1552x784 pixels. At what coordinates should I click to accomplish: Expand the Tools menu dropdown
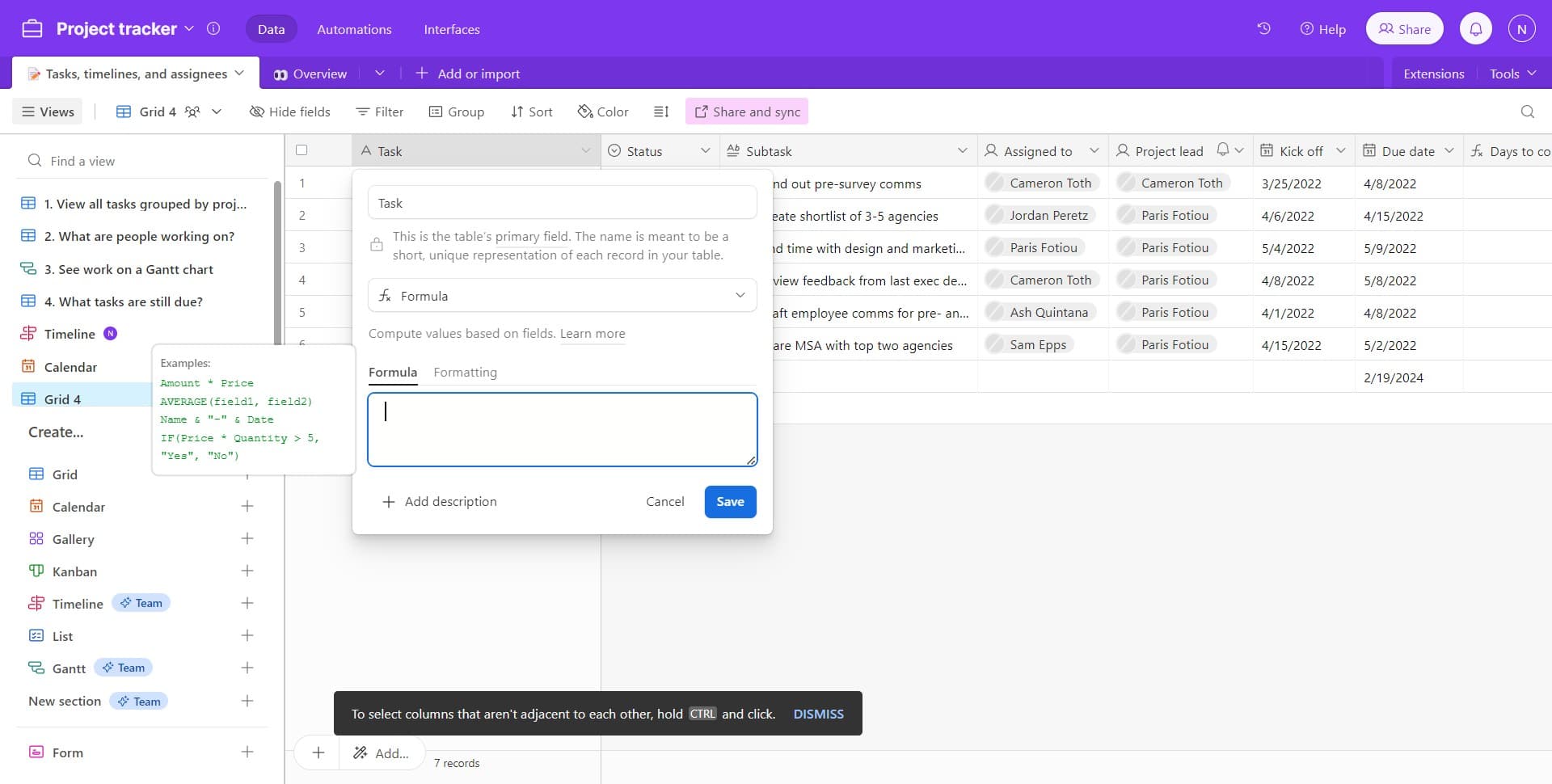[1512, 74]
